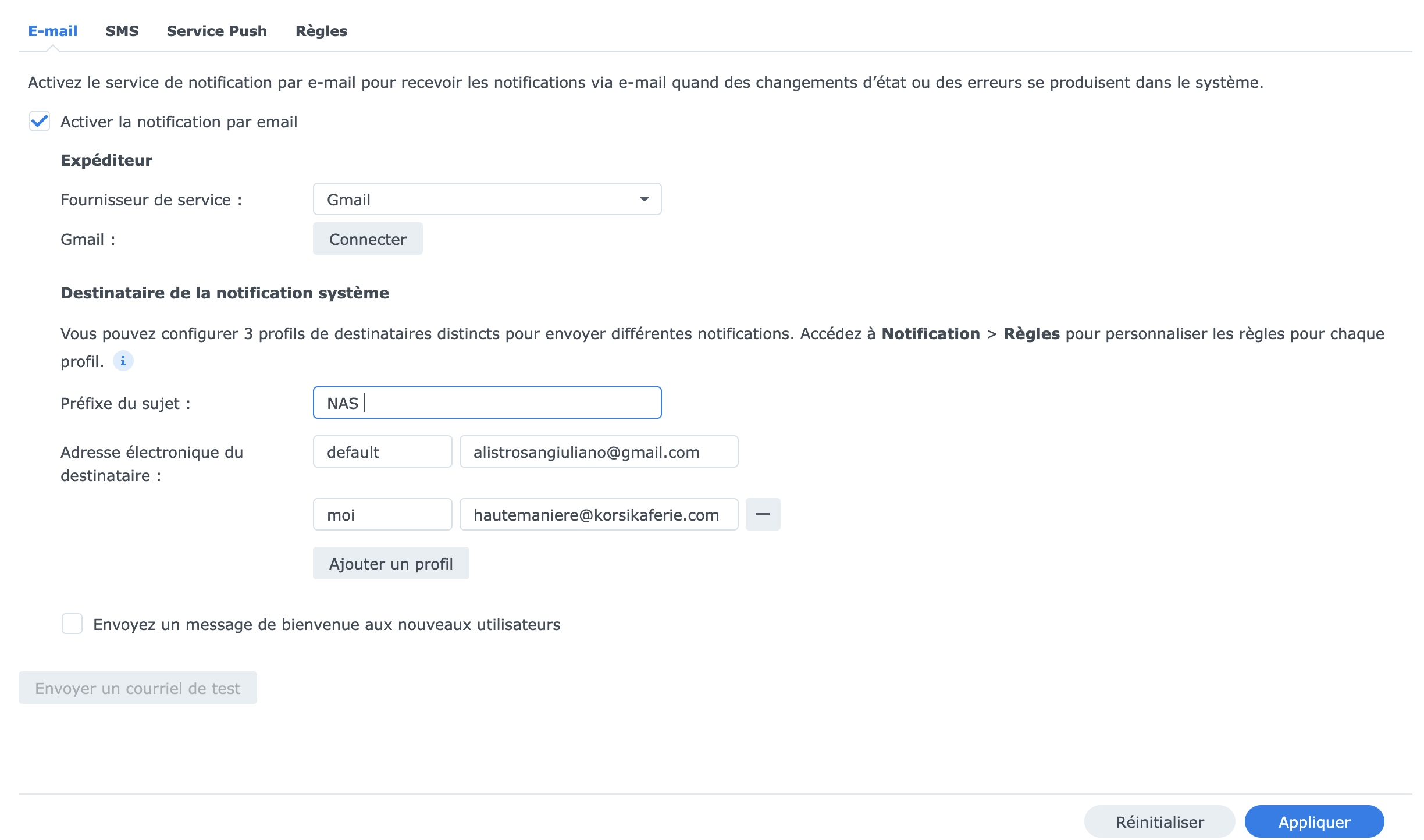
Task: Open the Service Push tab
Action: pos(216,31)
